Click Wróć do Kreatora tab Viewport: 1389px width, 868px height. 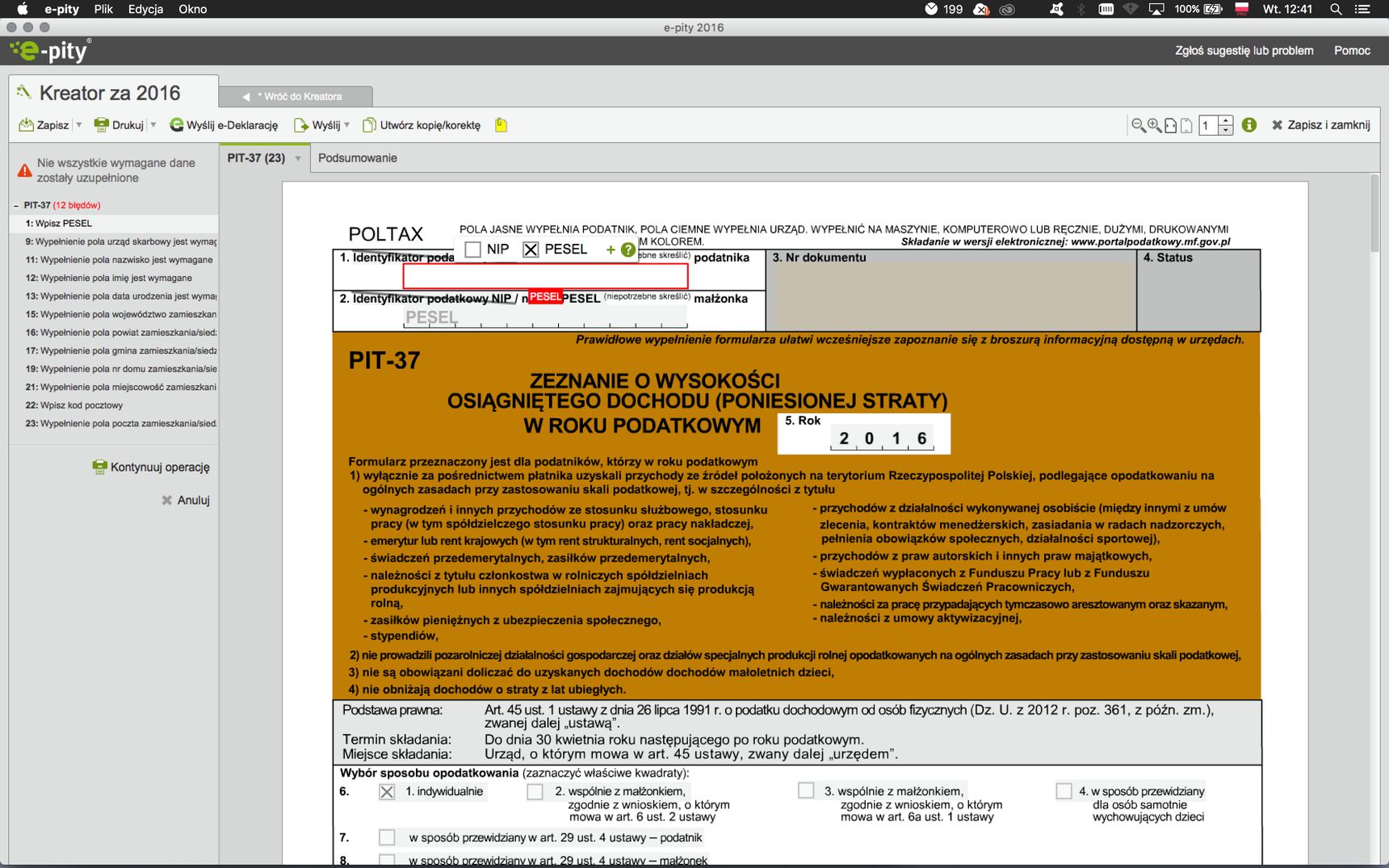296,96
